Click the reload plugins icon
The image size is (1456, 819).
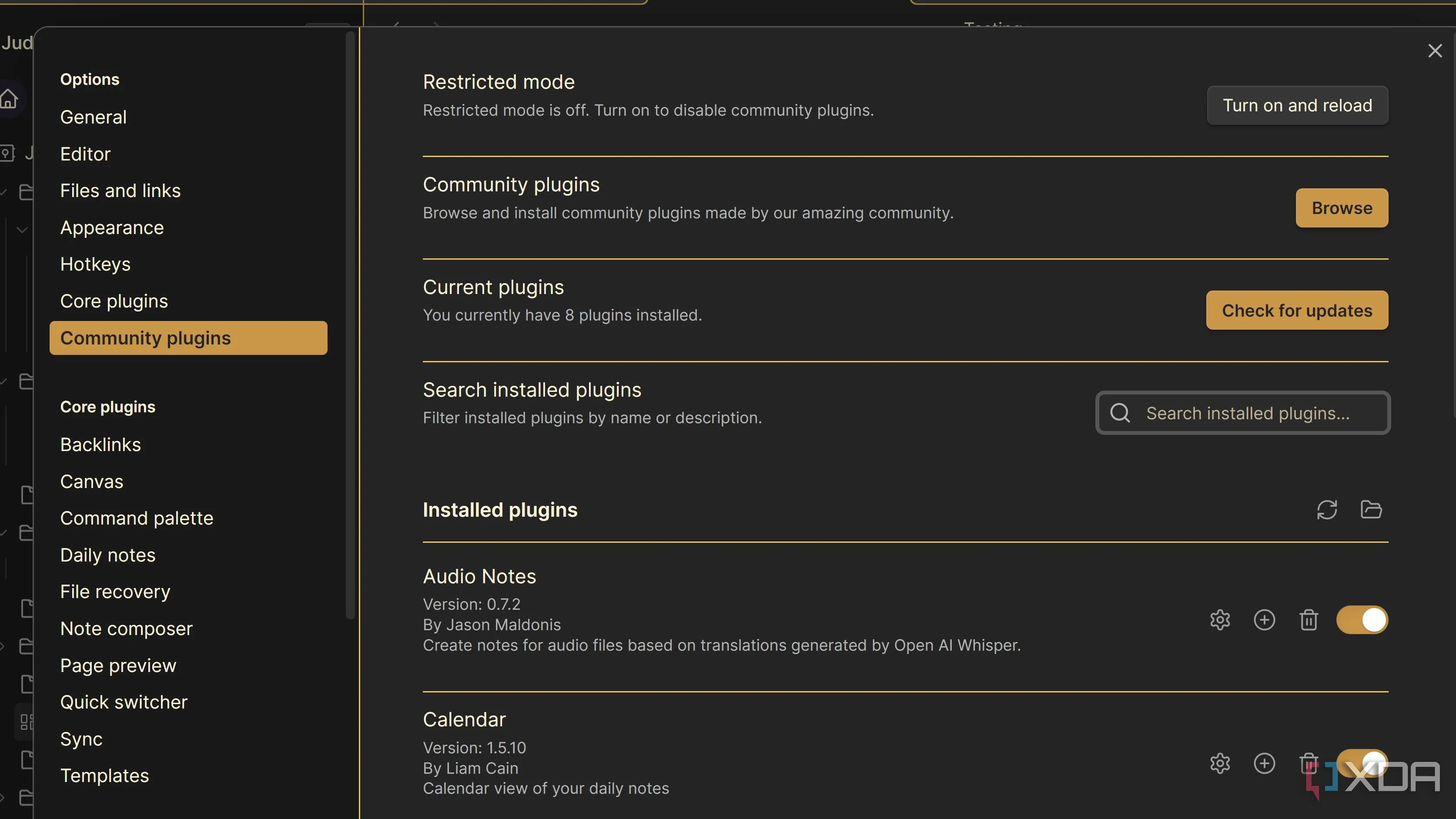point(1328,509)
